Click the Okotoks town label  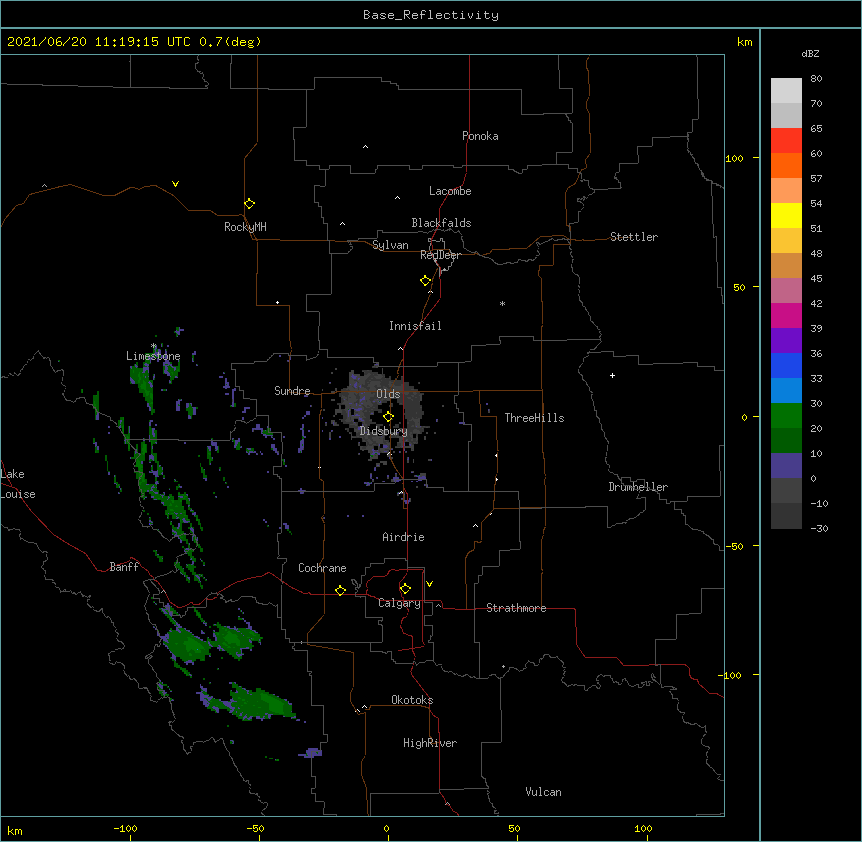pos(412,700)
